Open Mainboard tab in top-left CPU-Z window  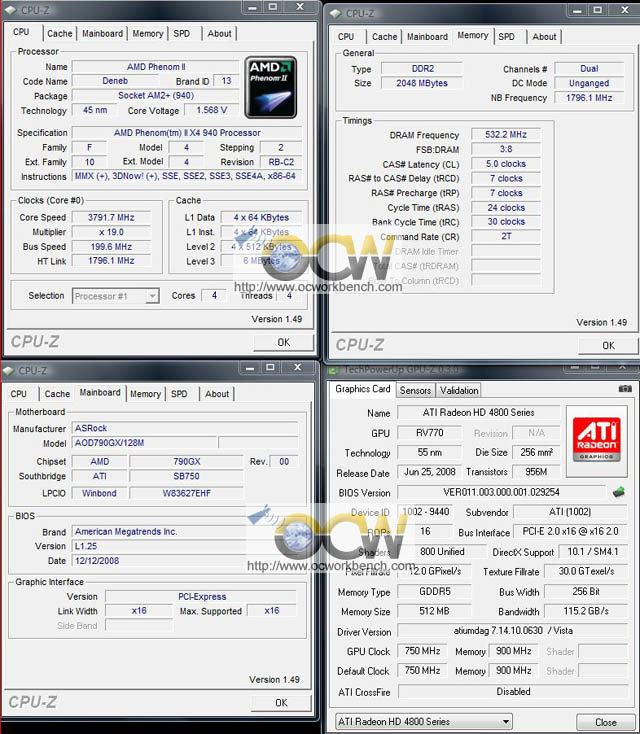coord(103,34)
